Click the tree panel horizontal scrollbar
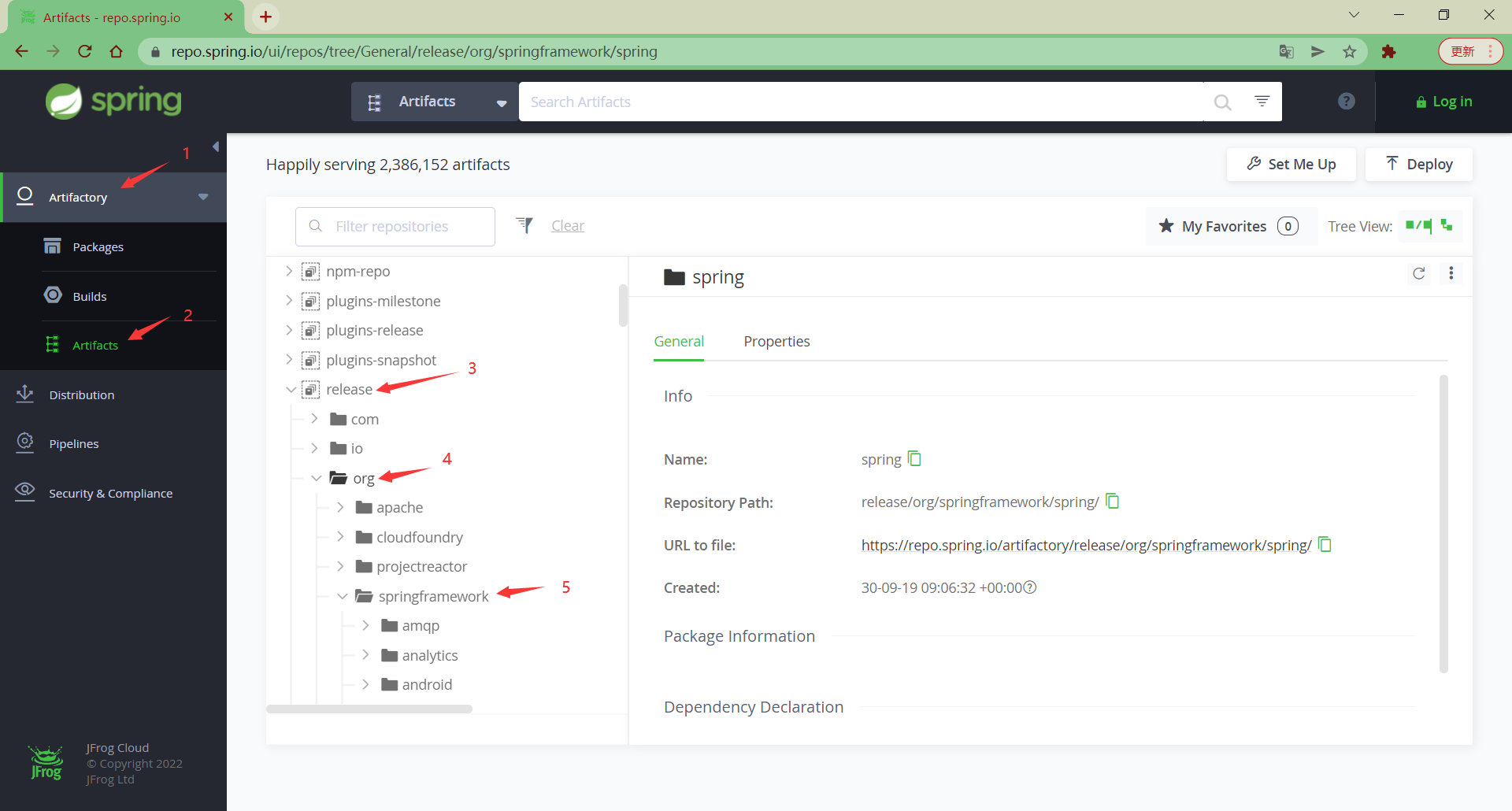 (369, 709)
